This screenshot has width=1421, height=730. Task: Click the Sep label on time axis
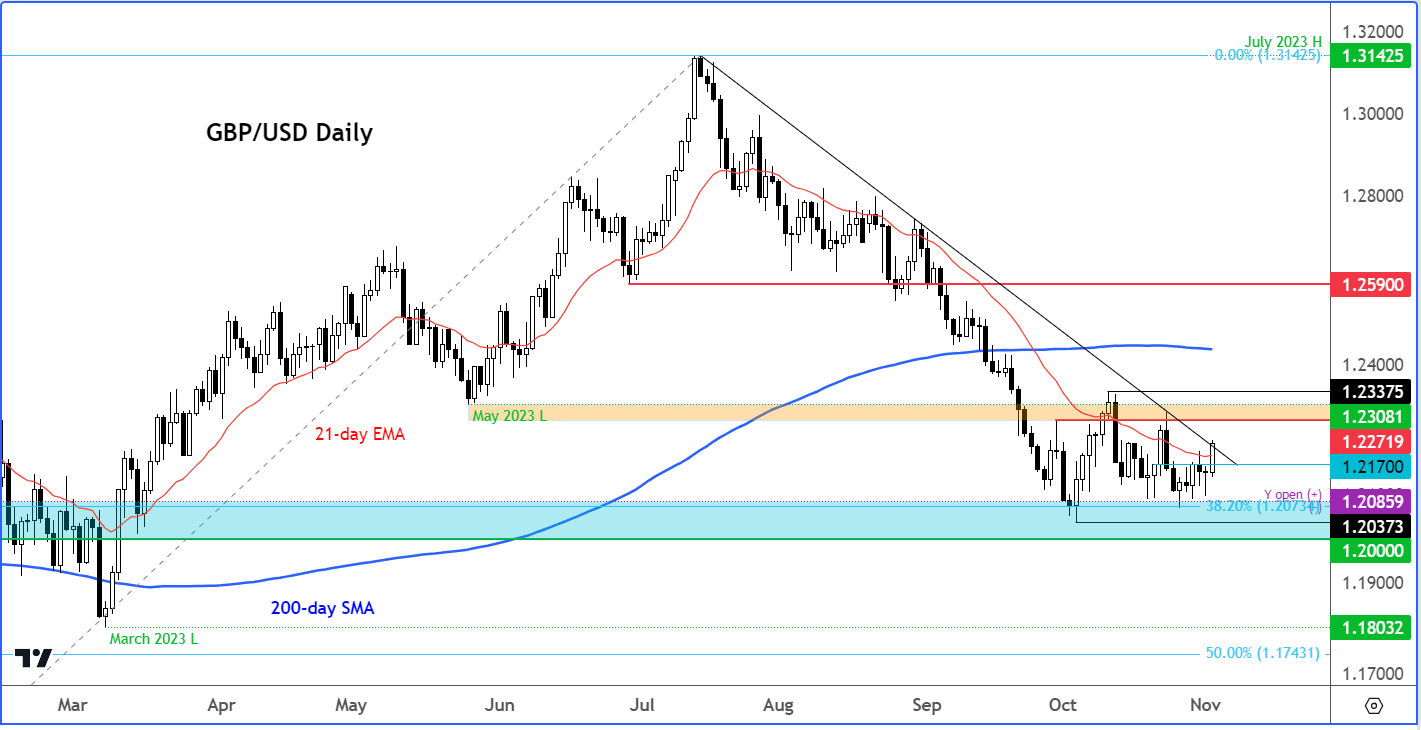tap(927, 705)
